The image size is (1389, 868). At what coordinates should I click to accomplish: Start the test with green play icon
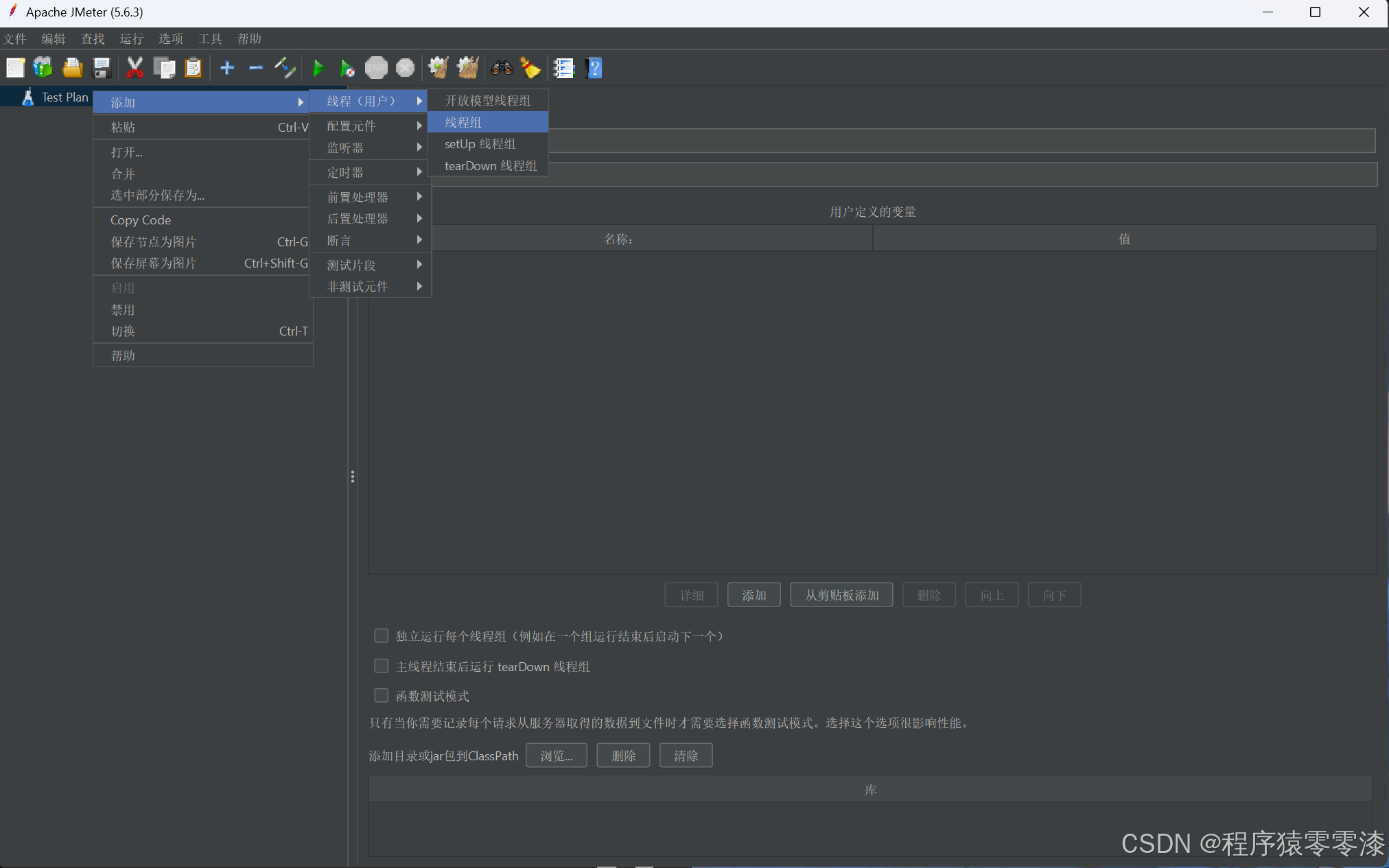[318, 67]
